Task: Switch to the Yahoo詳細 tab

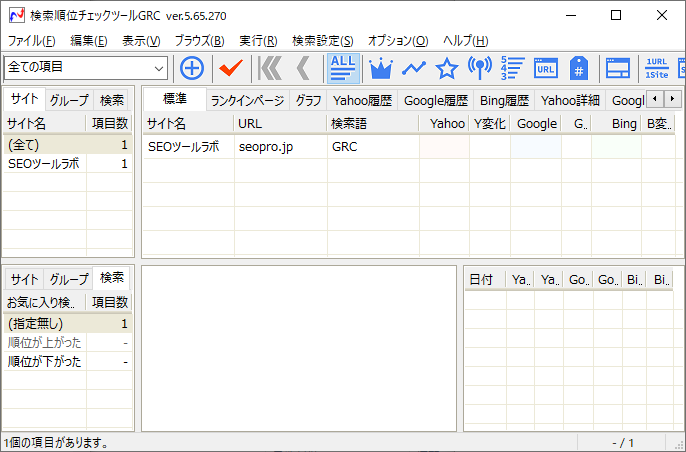Action: coord(570,101)
